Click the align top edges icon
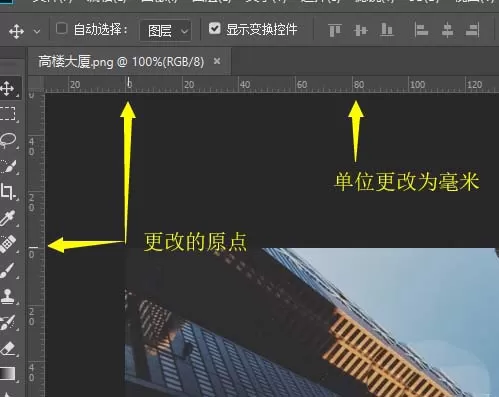 point(335,30)
